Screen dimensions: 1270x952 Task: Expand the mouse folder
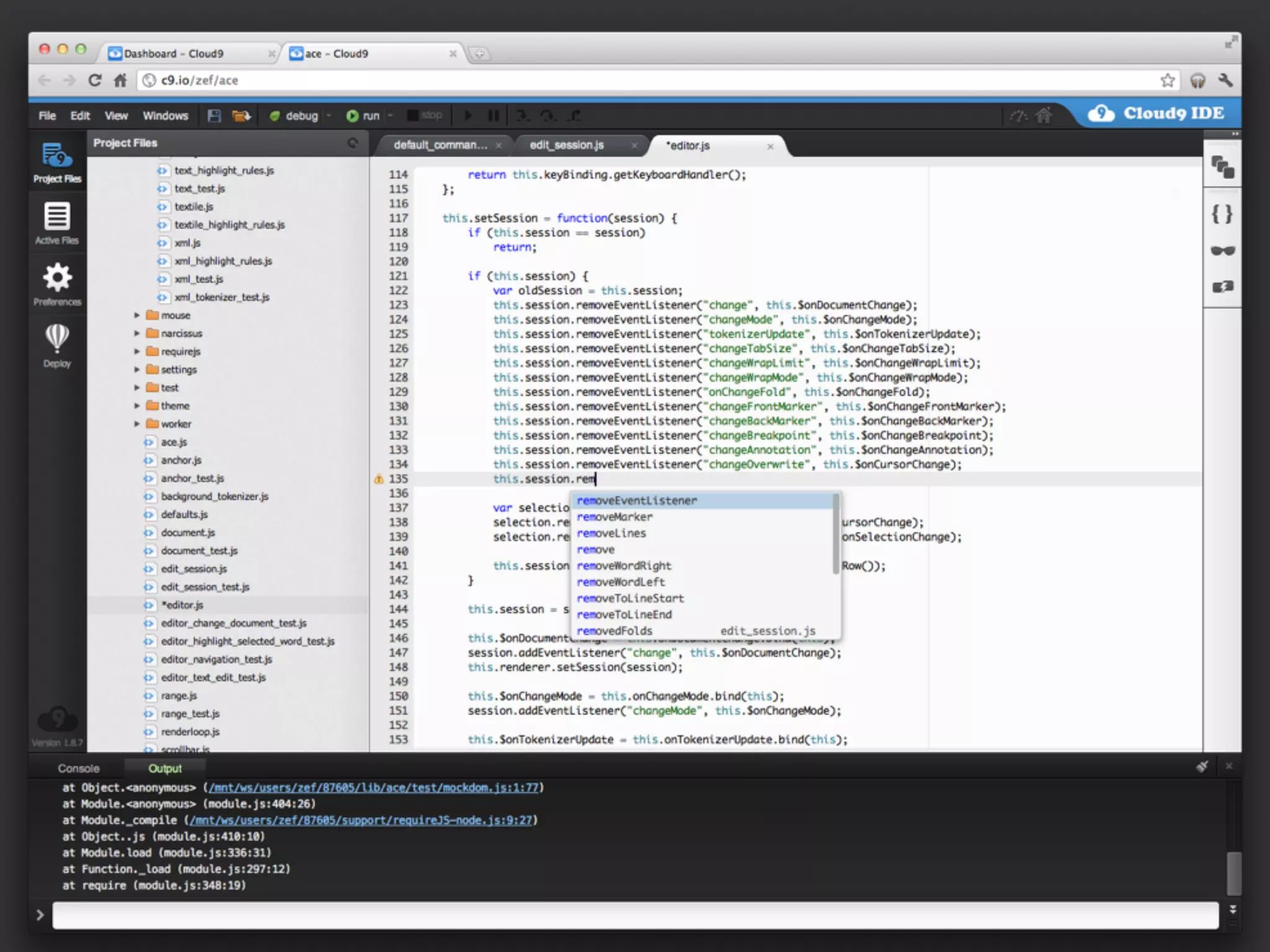coord(137,315)
